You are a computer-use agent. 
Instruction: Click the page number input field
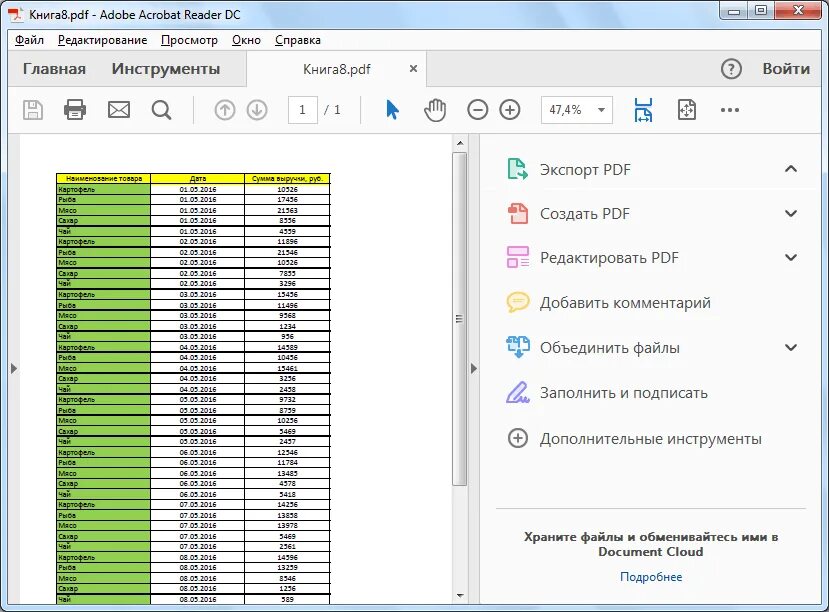tap(302, 110)
